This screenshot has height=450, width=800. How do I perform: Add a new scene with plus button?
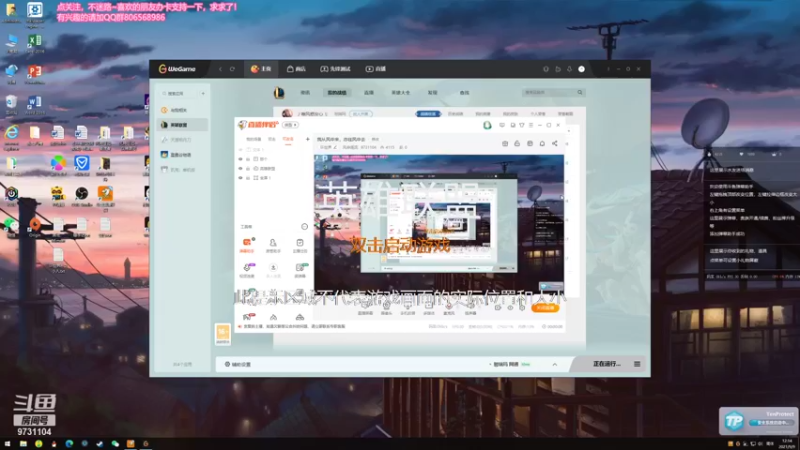[307, 139]
